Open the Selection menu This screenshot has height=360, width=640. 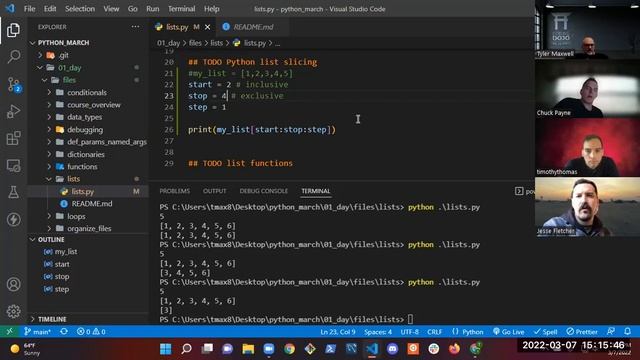point(80,9)
